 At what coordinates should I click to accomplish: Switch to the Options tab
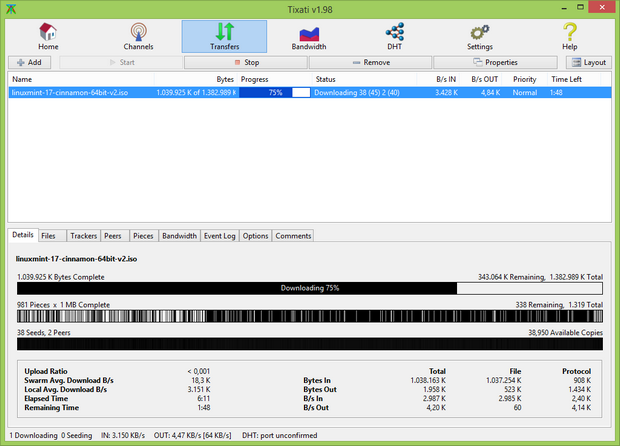tap(255, 236)
